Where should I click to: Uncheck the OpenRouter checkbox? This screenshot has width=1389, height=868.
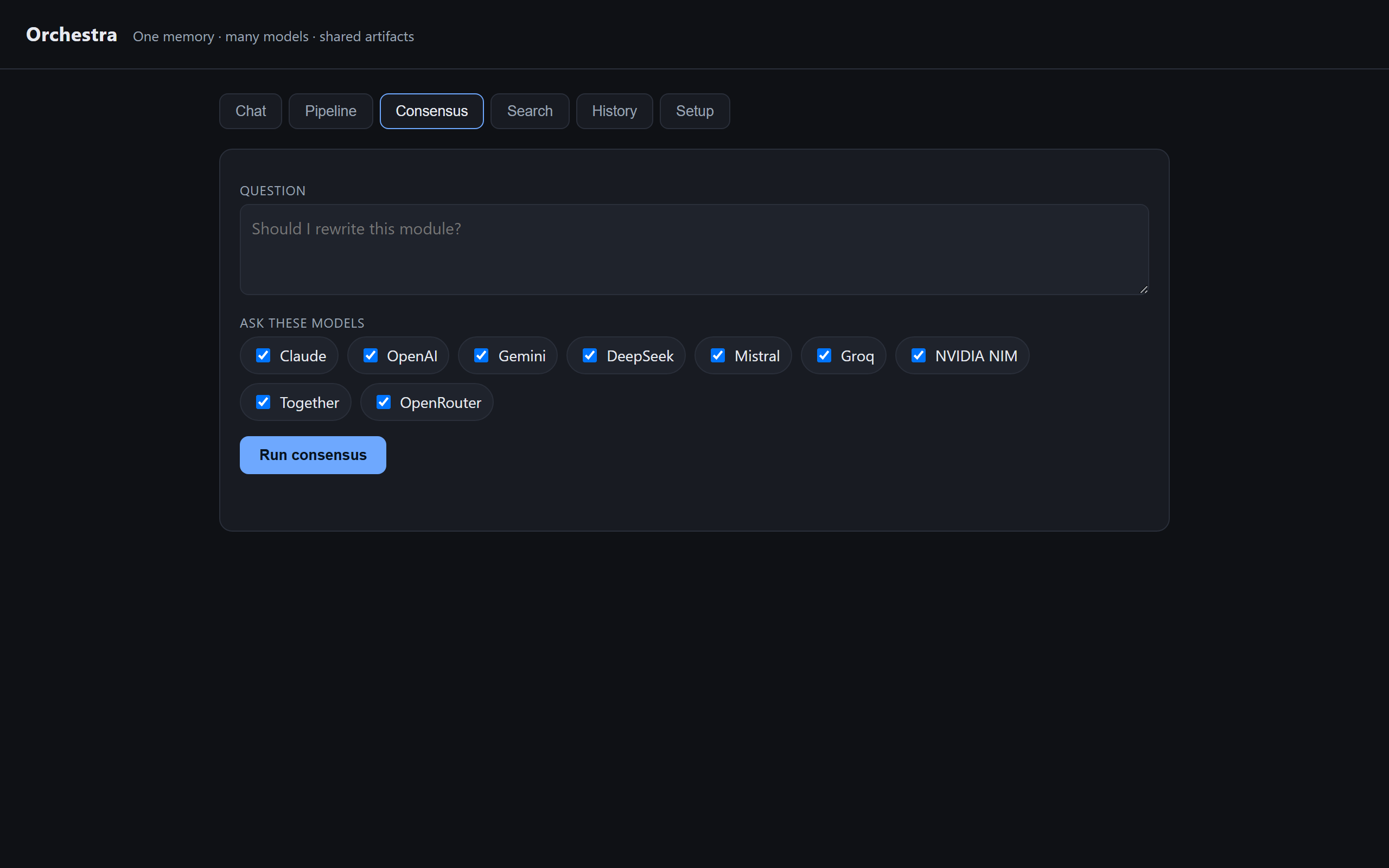coord(384,402)
